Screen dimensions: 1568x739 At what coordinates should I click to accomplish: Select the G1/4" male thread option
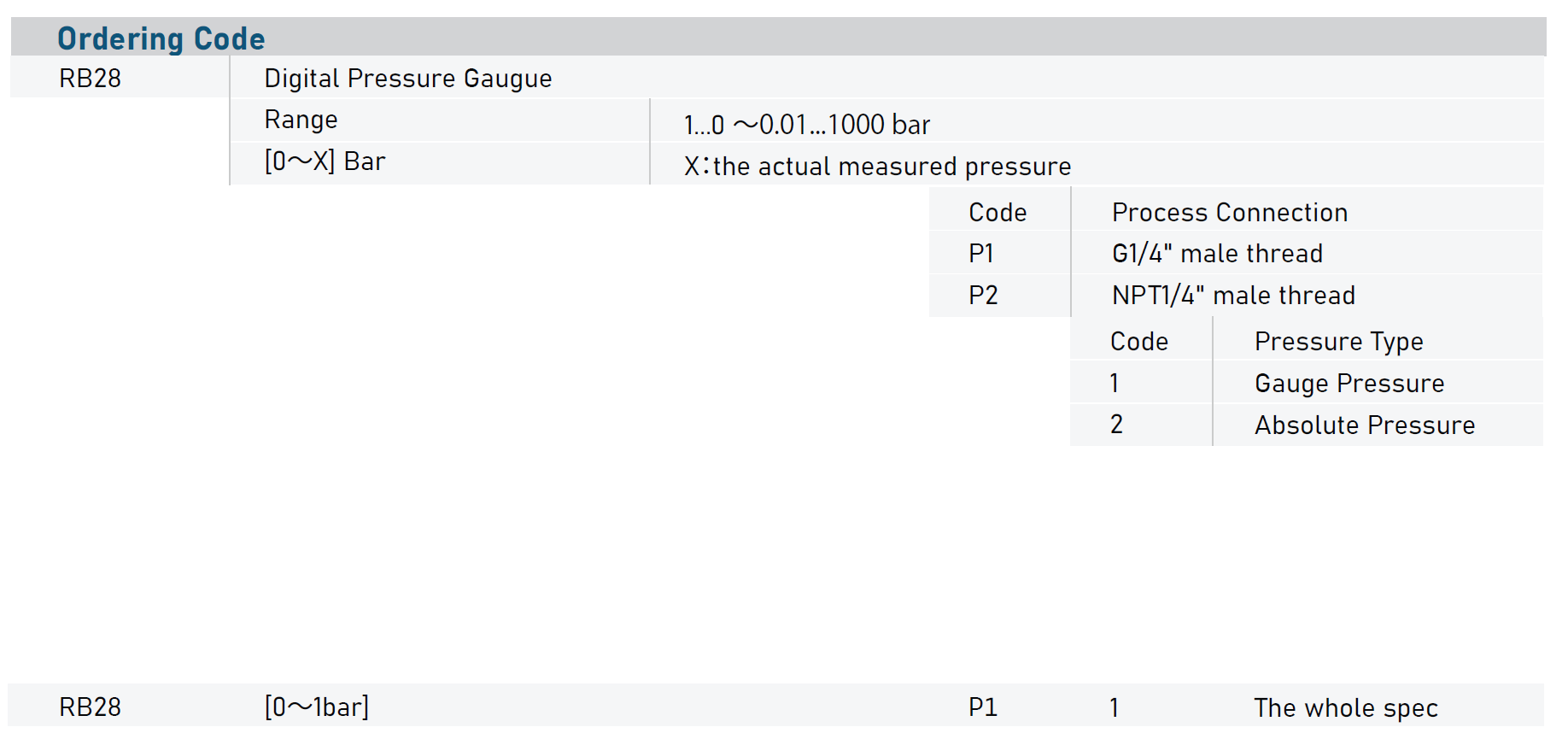point(1216,254)
